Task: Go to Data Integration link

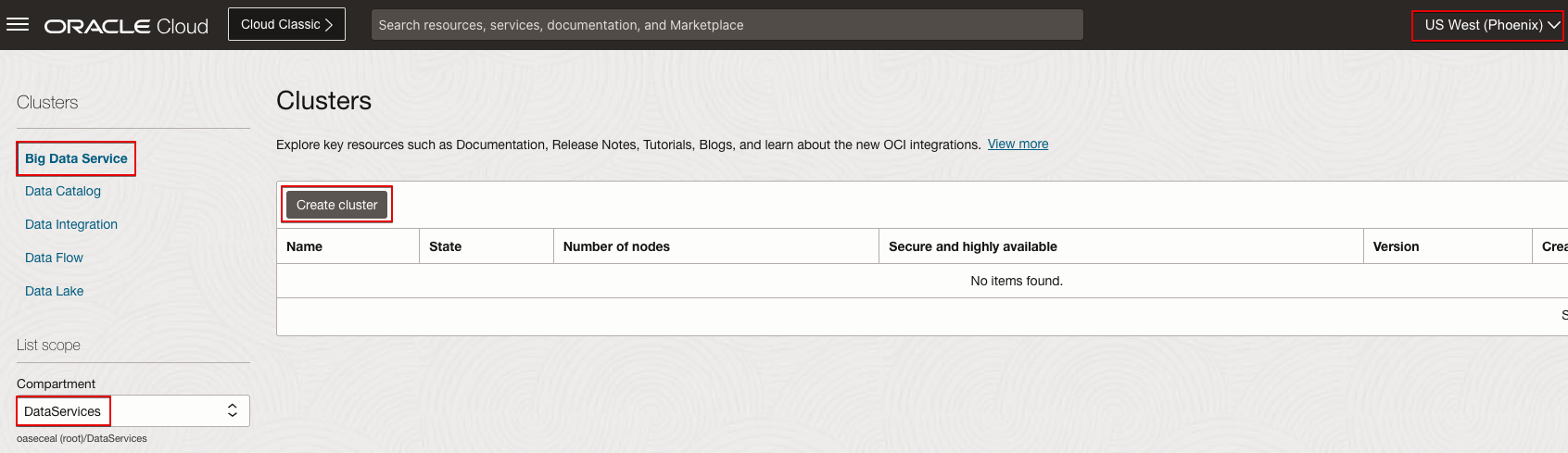Action: pos(71,224)
